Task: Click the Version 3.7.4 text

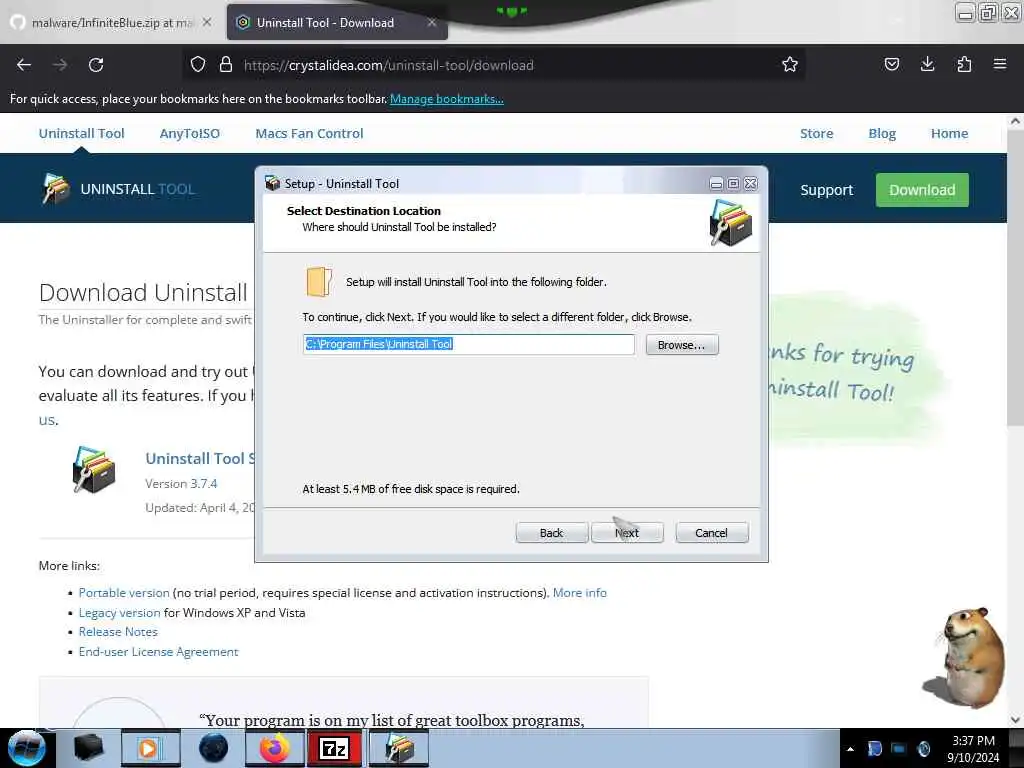Action: [181, 483]
